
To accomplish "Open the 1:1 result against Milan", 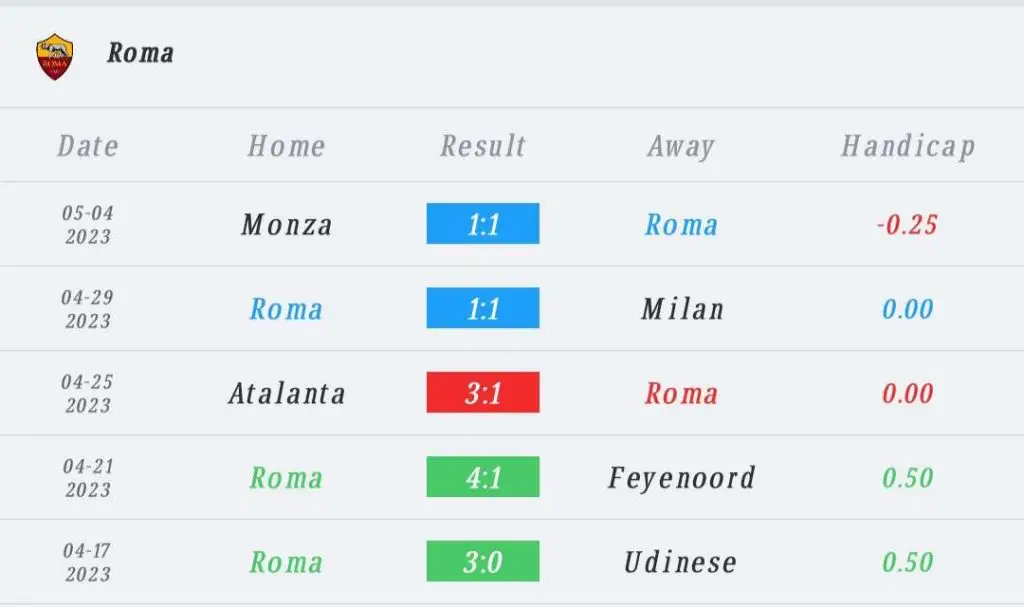I will click(x=483, y=308).
